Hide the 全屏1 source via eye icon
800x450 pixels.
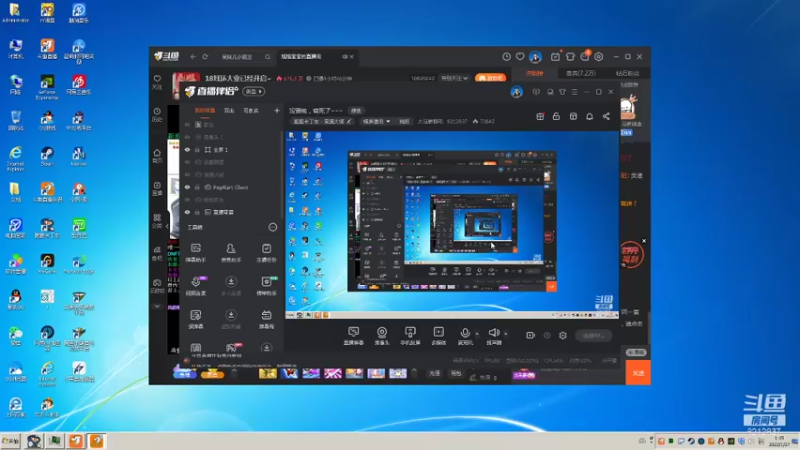pyautogui.click(x=187, y=149)
